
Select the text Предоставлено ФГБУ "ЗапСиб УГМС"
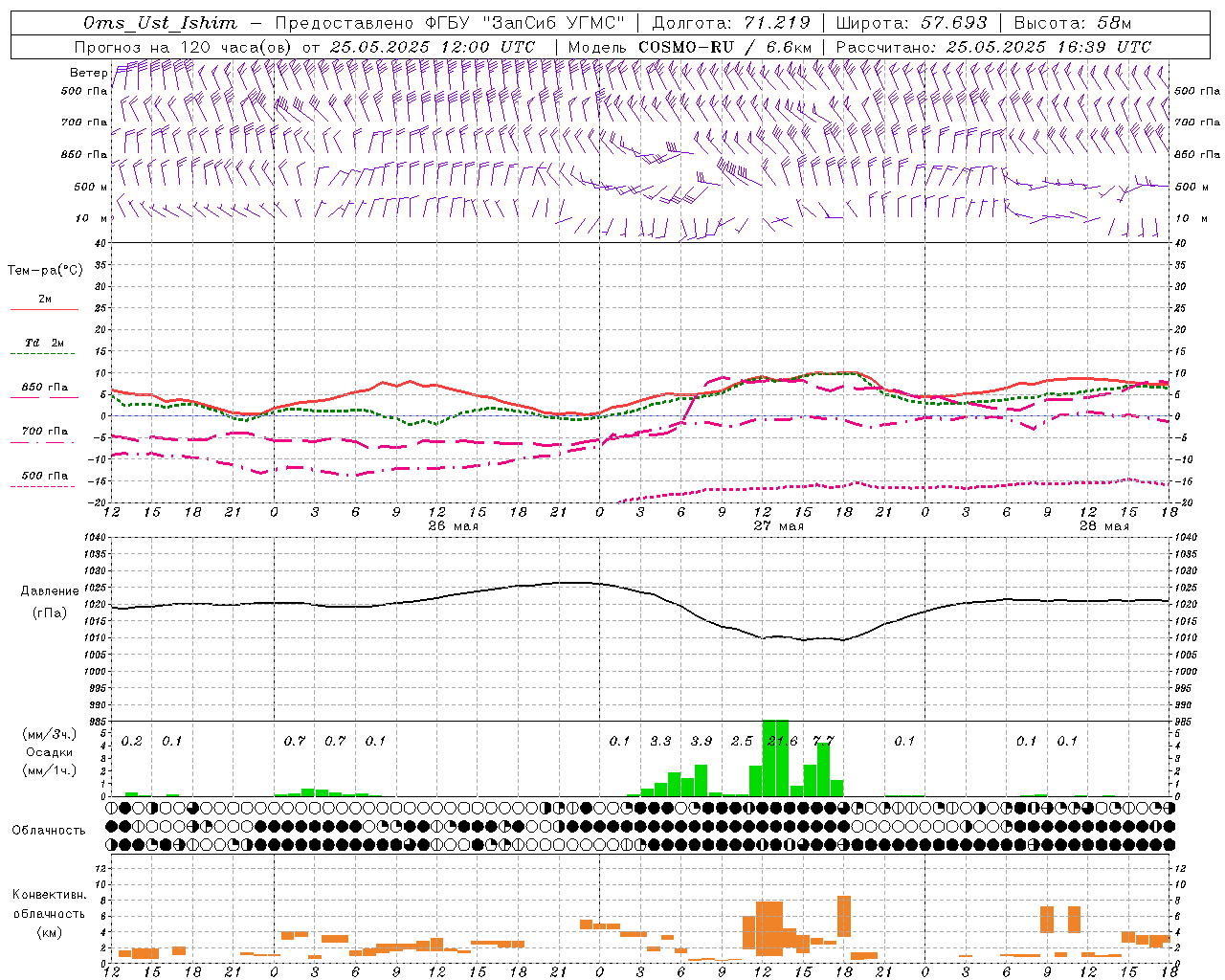tap(449, 23)
